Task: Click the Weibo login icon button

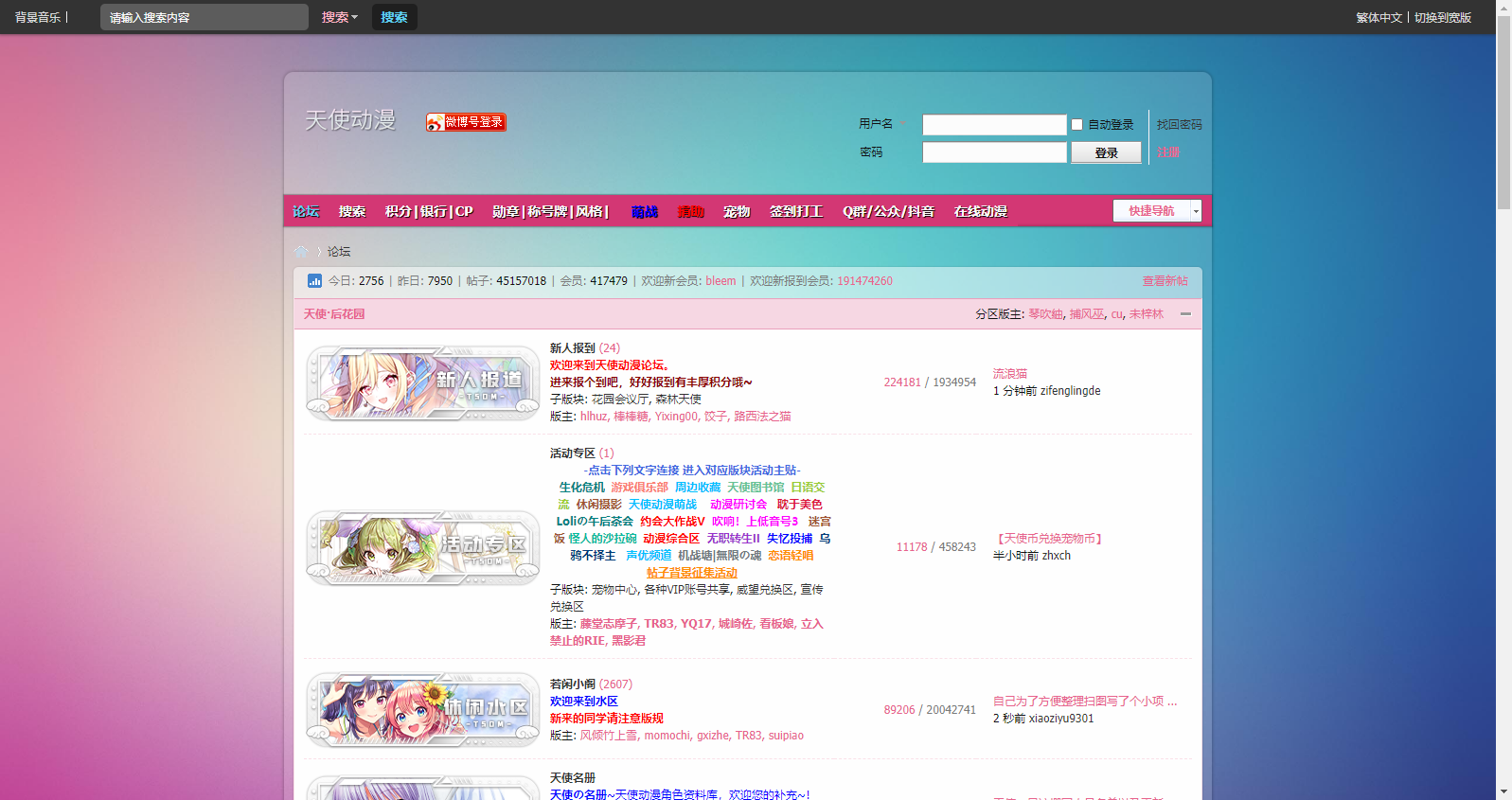Action: 466,122
